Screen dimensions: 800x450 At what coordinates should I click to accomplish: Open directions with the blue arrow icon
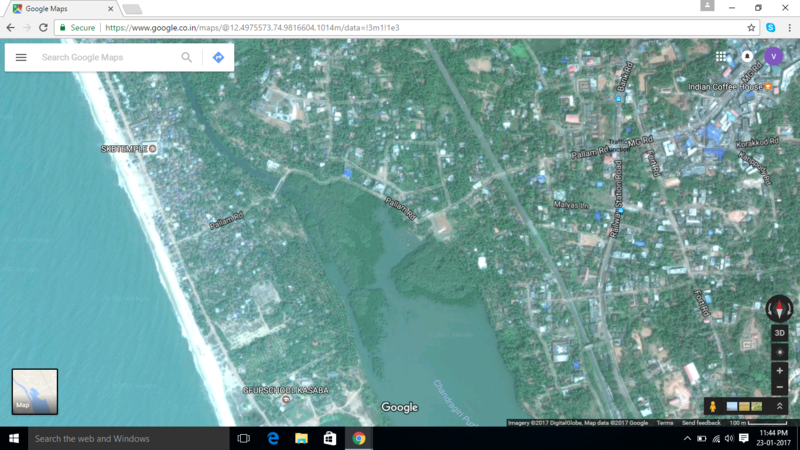click(218, 57)
